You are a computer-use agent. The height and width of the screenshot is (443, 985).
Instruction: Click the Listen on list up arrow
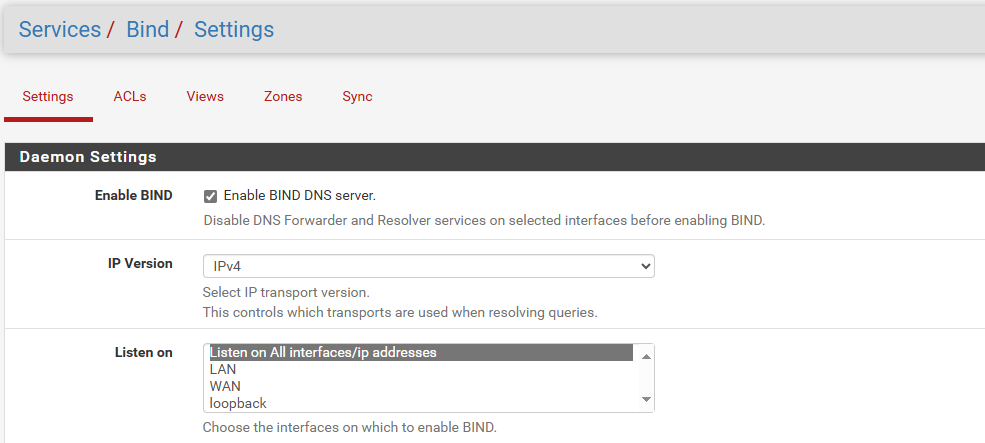646,356
